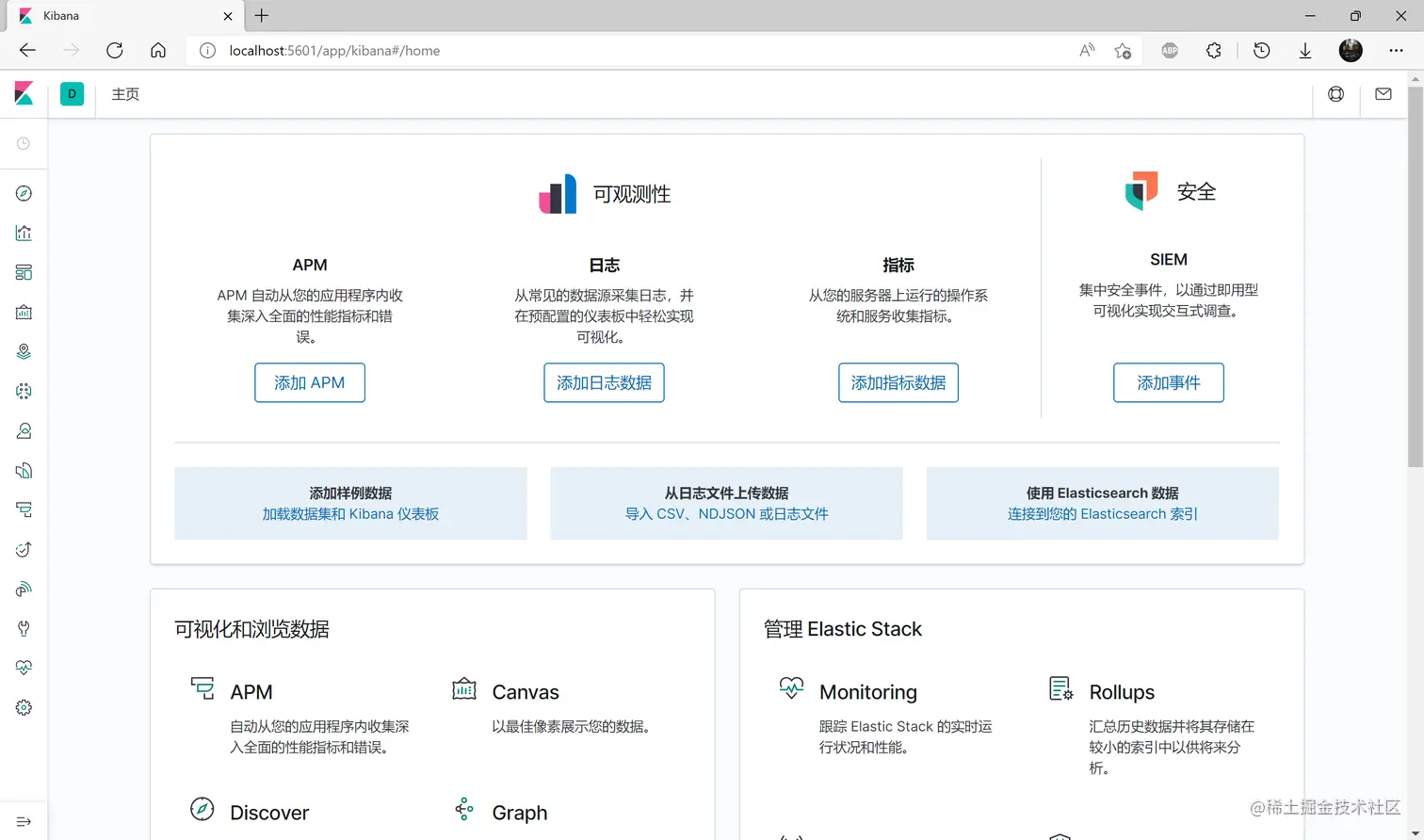
Task: Open the APM link under 可视化和浏览数据
Action: pos(251,692)
